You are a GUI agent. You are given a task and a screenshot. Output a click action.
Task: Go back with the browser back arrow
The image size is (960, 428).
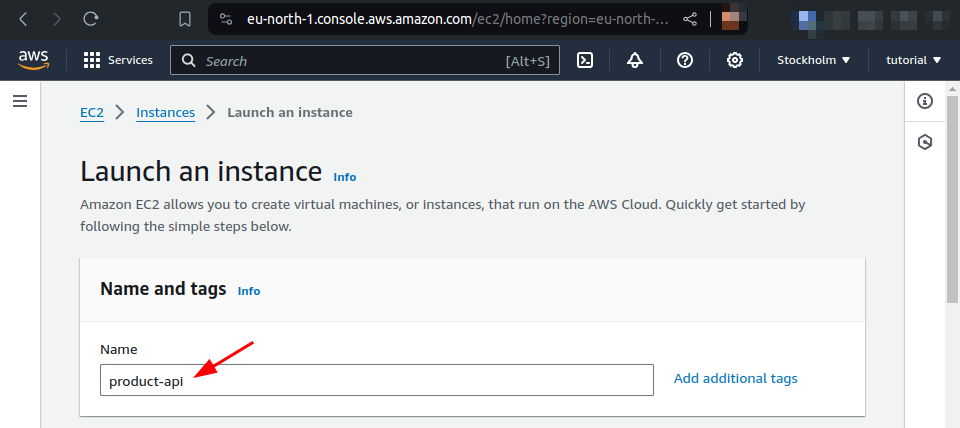point(23,20)
